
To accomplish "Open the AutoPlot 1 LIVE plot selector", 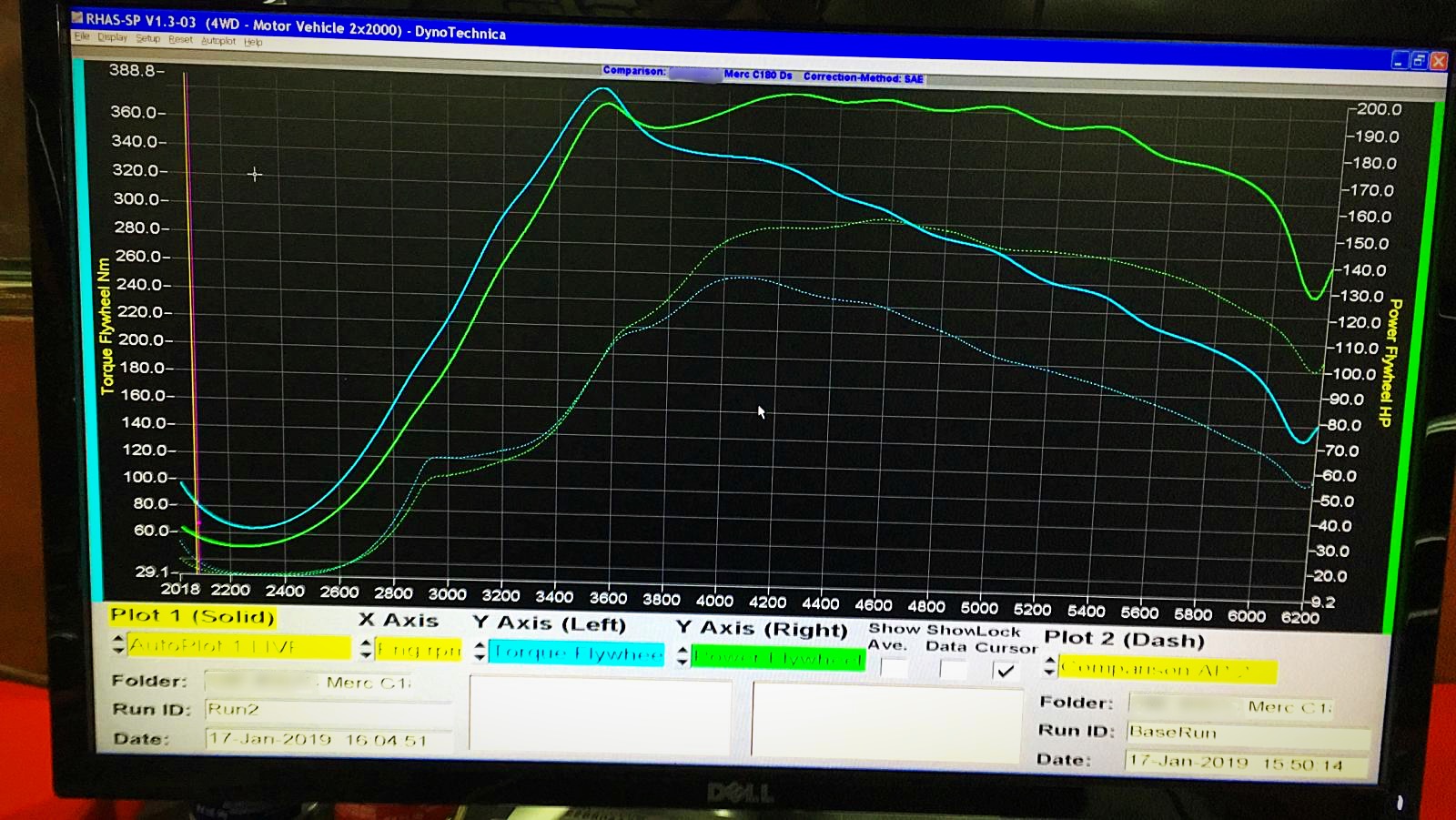I will (x=238, y=646).
